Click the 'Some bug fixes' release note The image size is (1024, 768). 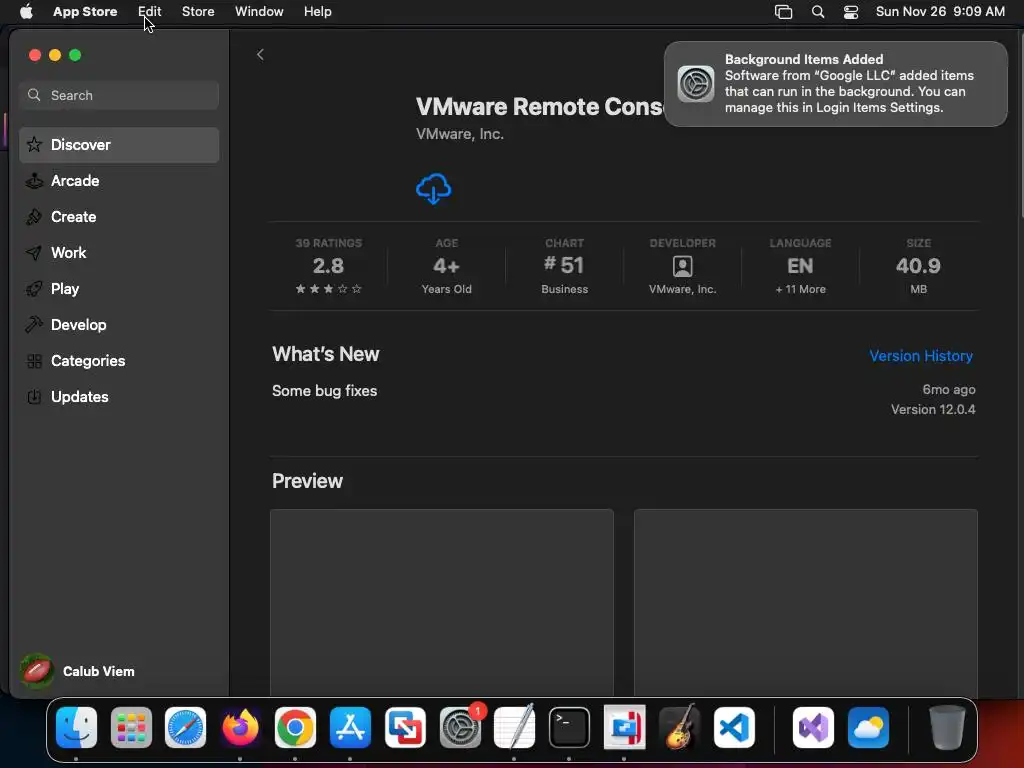(325, 391)
